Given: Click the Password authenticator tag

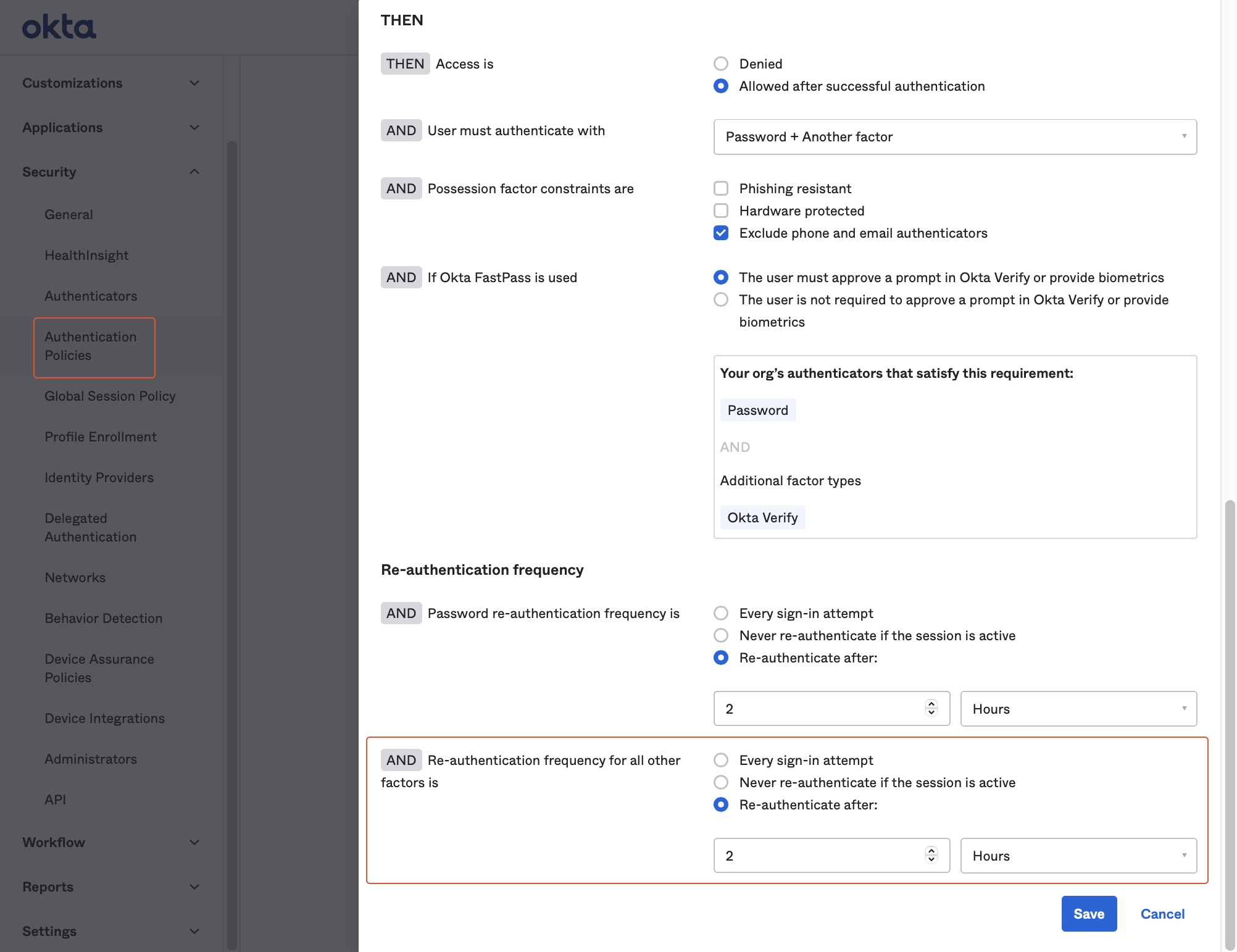Looking at the screenshot, I should point(758,410).
